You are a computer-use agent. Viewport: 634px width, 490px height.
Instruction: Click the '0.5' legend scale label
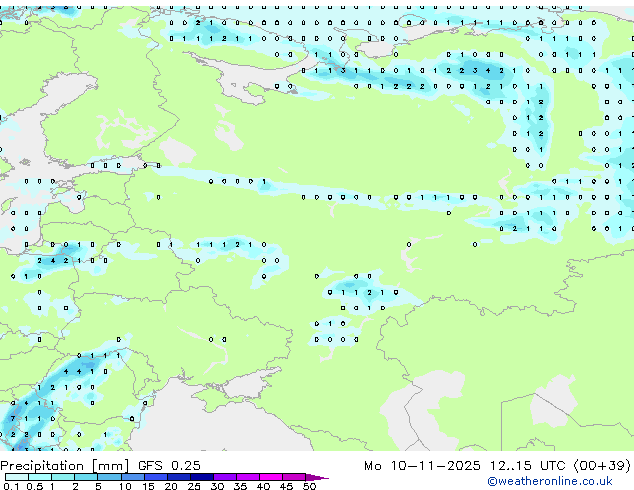[35, 486]
